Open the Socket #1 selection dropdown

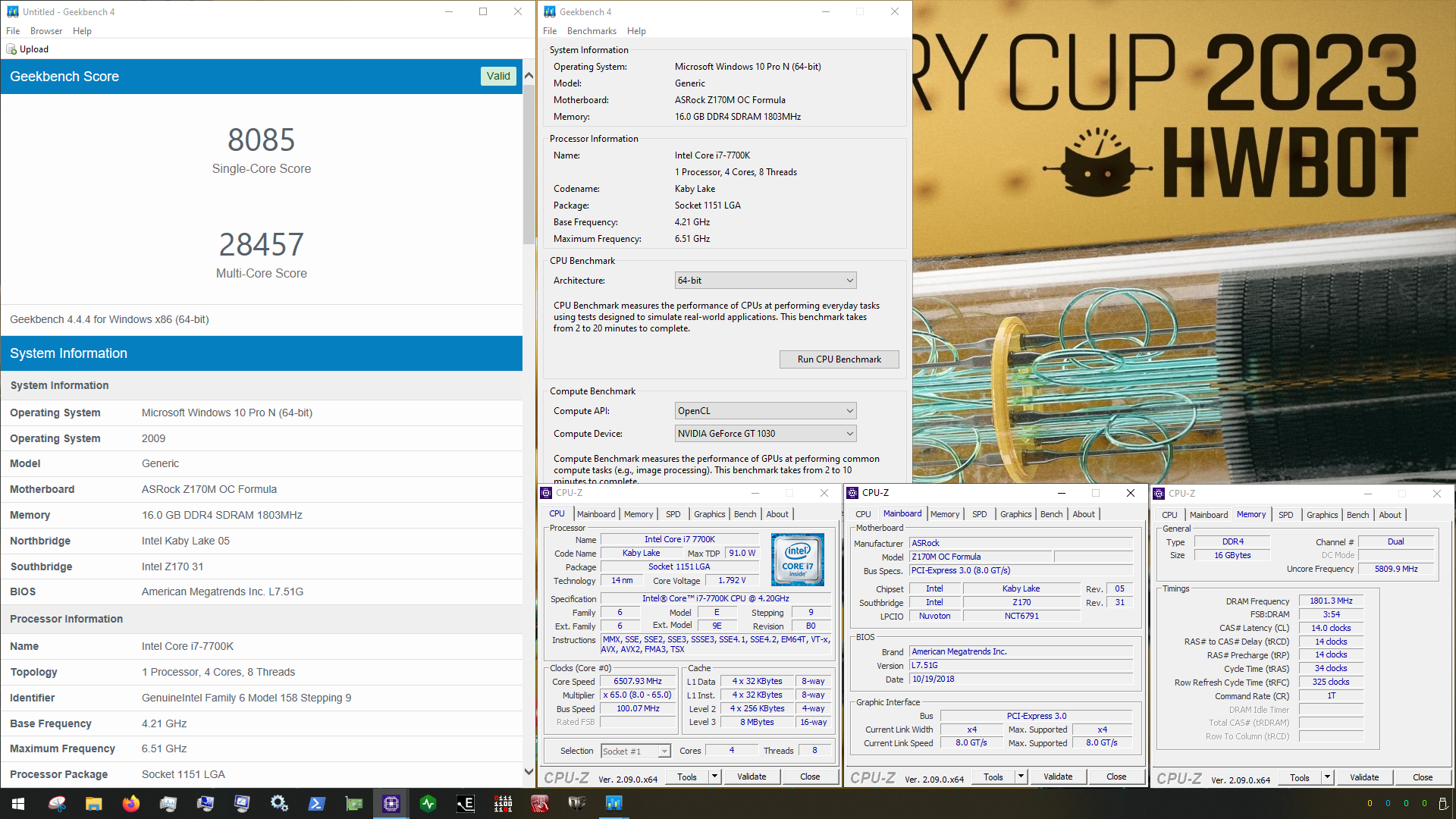tap(635, 751)
